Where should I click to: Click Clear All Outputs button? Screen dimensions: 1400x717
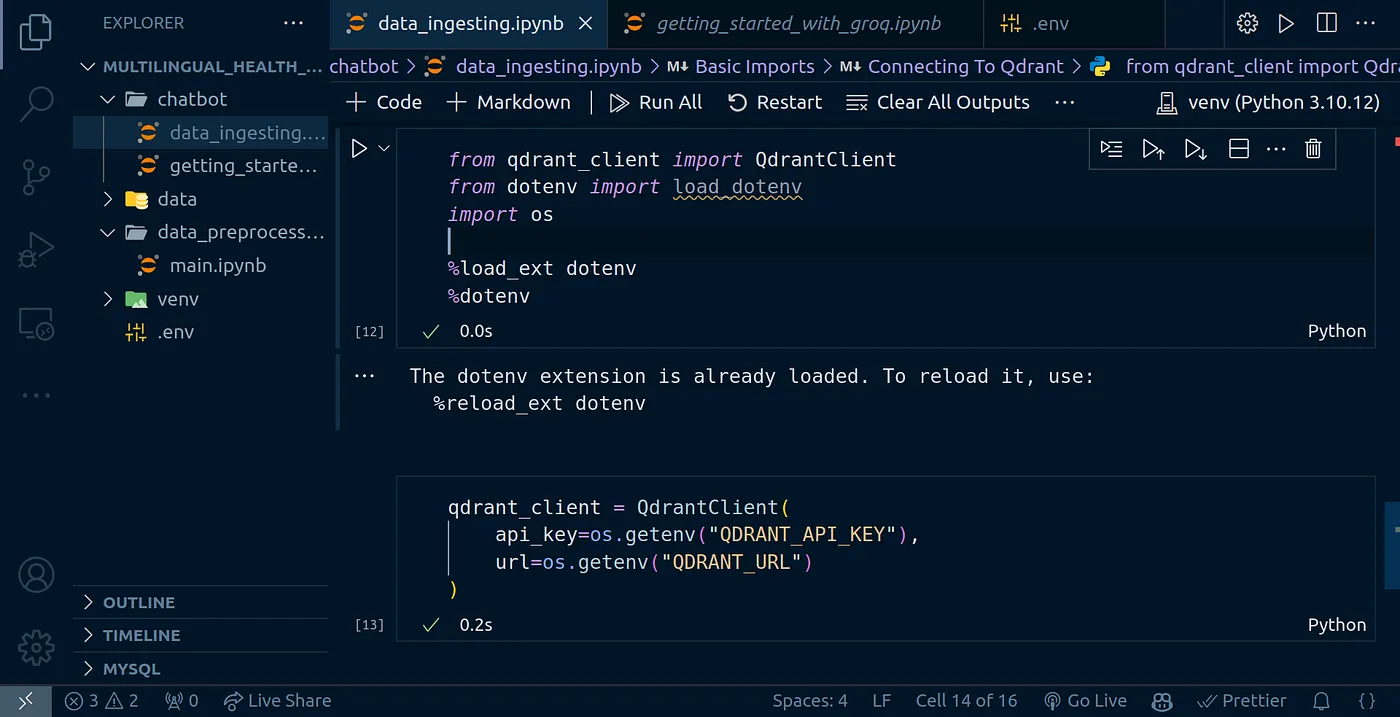click(938, 102)
